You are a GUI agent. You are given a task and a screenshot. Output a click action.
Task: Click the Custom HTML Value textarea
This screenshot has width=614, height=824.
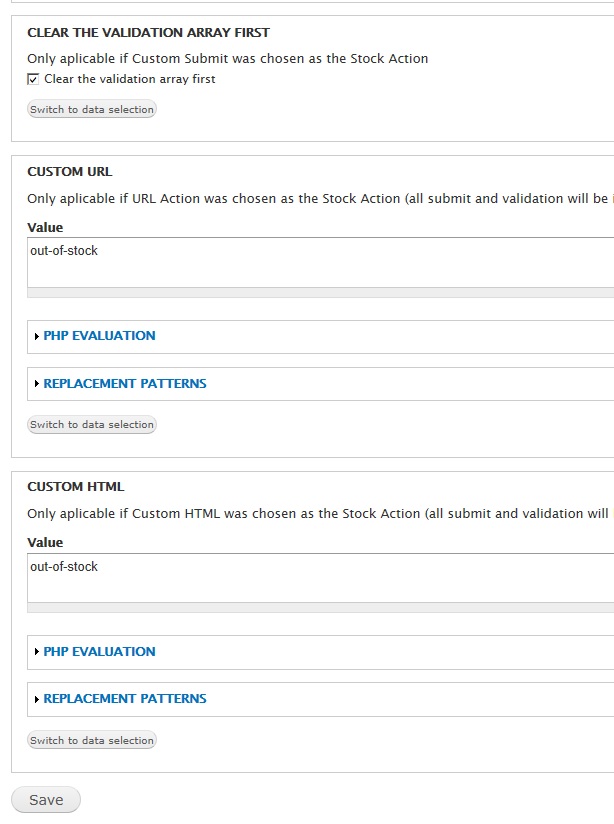300,580
